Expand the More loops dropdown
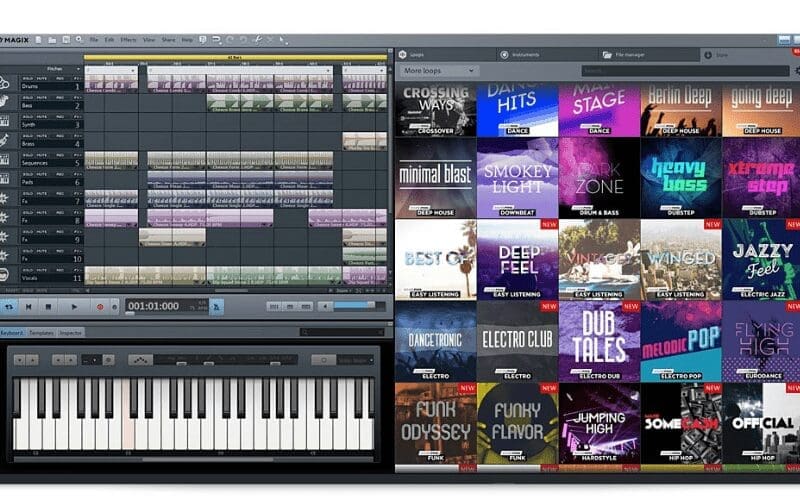Image resolution: width=800 pixels, height=500 pixels. coord(438,71)
